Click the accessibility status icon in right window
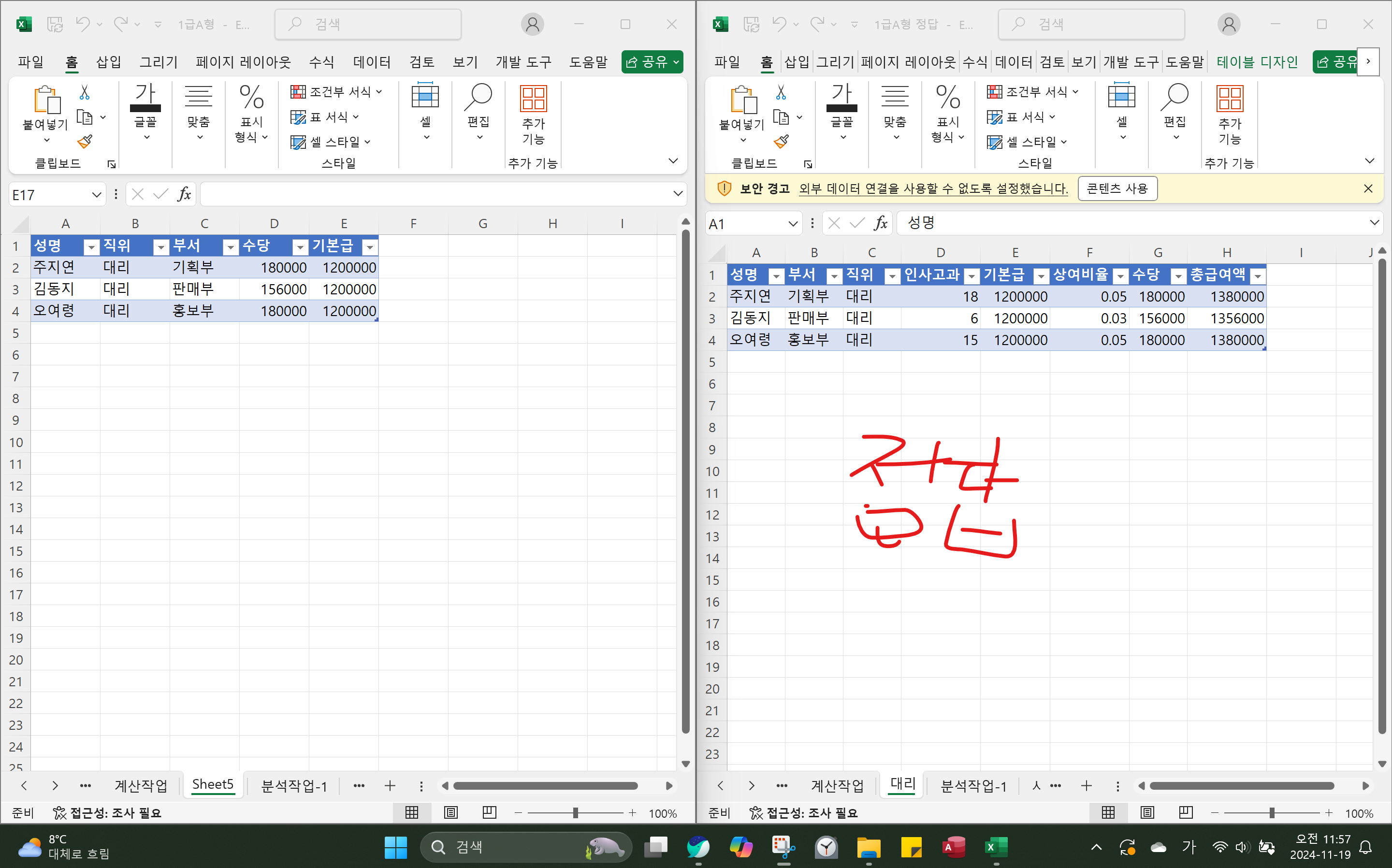Image resolution: width=1392 pixels, height=868 pixels. 756,812
